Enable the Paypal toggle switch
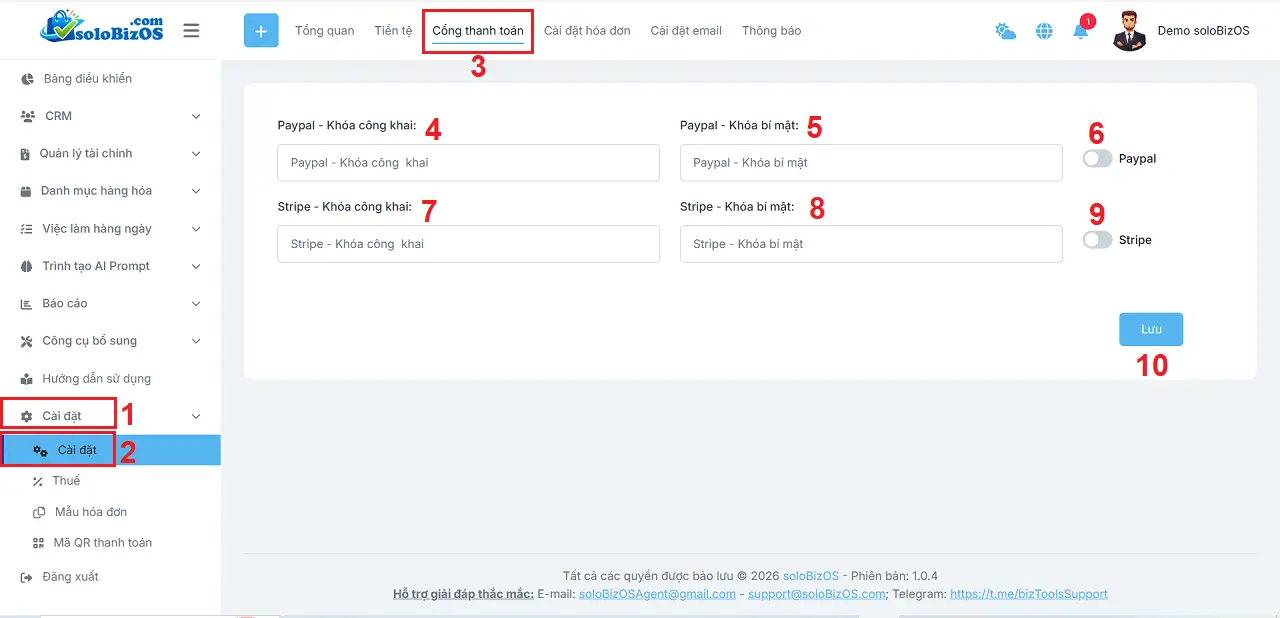Image resolution: width=1280 pixels, height=618 pixels. coord(1097,158)
